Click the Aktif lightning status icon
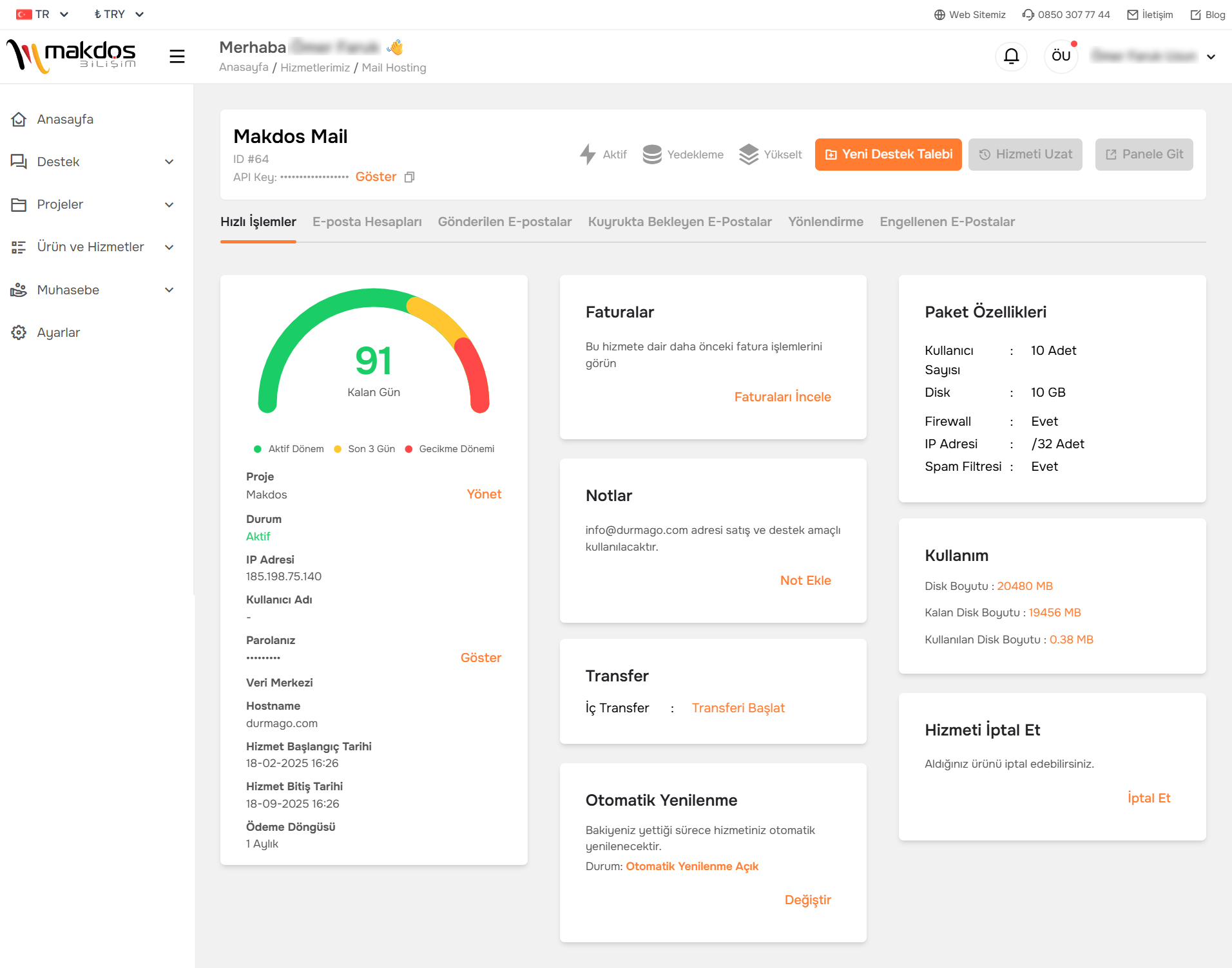This screenshot has height=968, width=1232. click(x=588, y=155)
